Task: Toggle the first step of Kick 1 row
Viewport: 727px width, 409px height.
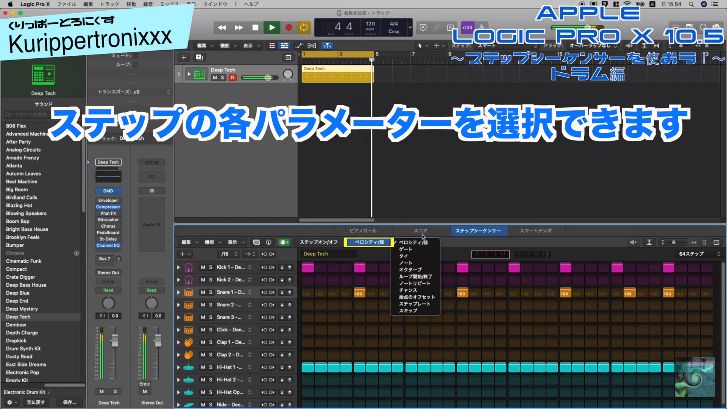Action: [308, 268]
